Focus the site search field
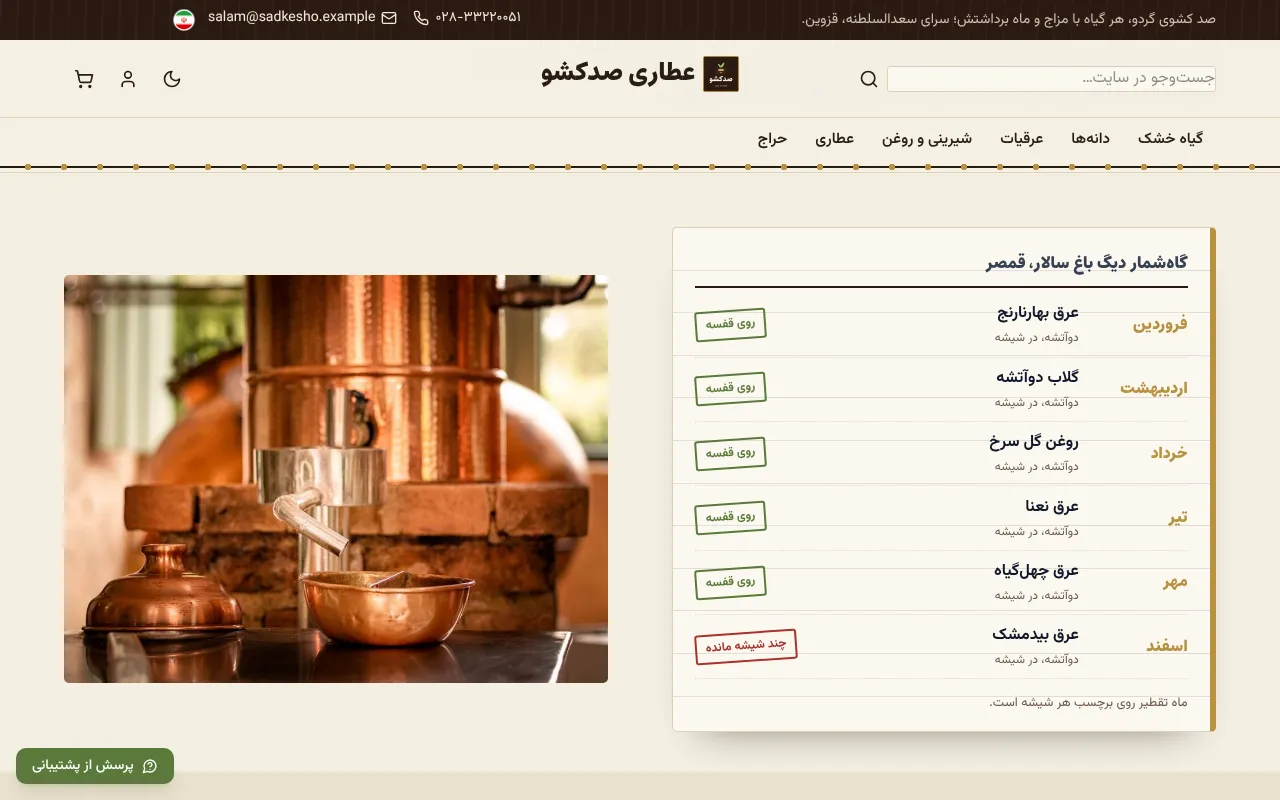Screen dimensions: 1280x800 (1051, 79)
